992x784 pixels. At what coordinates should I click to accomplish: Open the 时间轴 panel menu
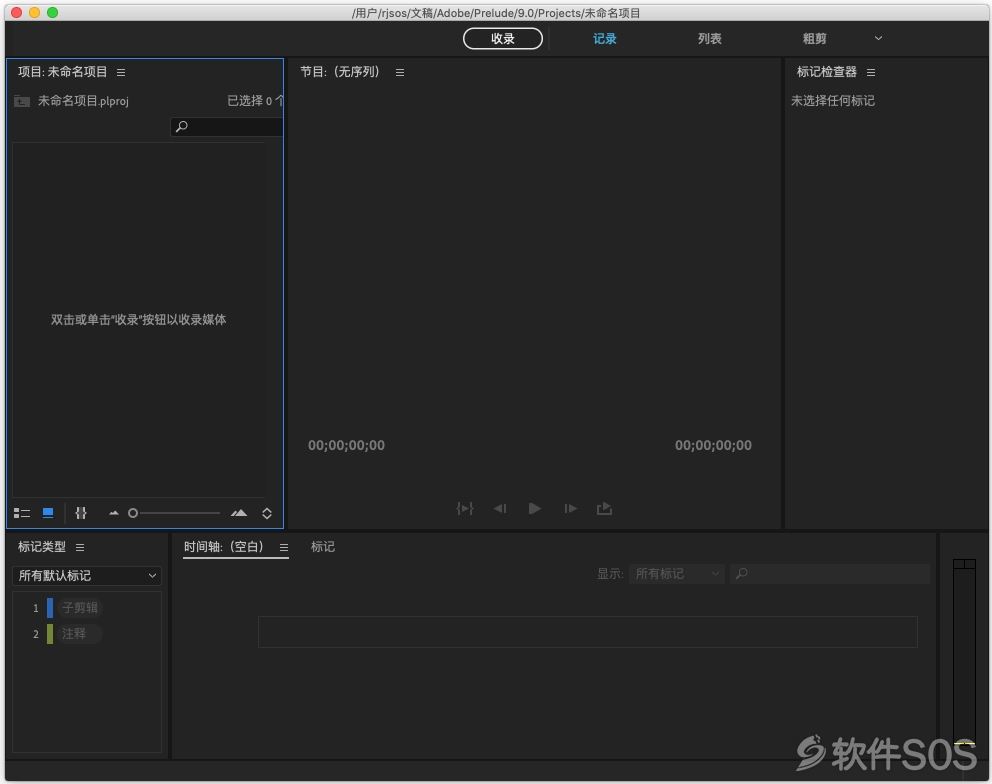284,547
